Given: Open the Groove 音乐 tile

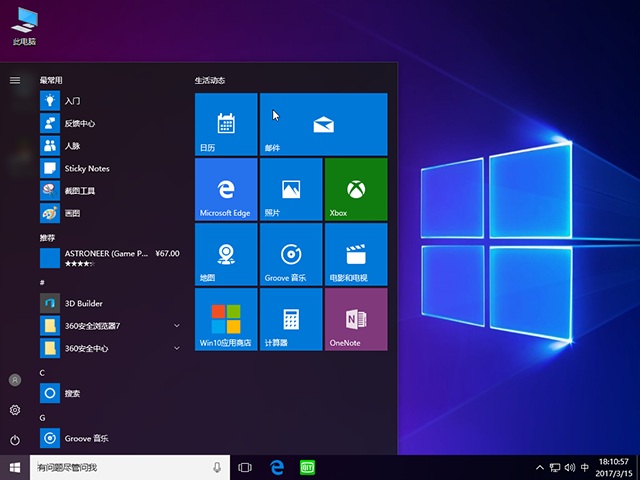Looking at the screenshot, I should (x=291, y=254).
